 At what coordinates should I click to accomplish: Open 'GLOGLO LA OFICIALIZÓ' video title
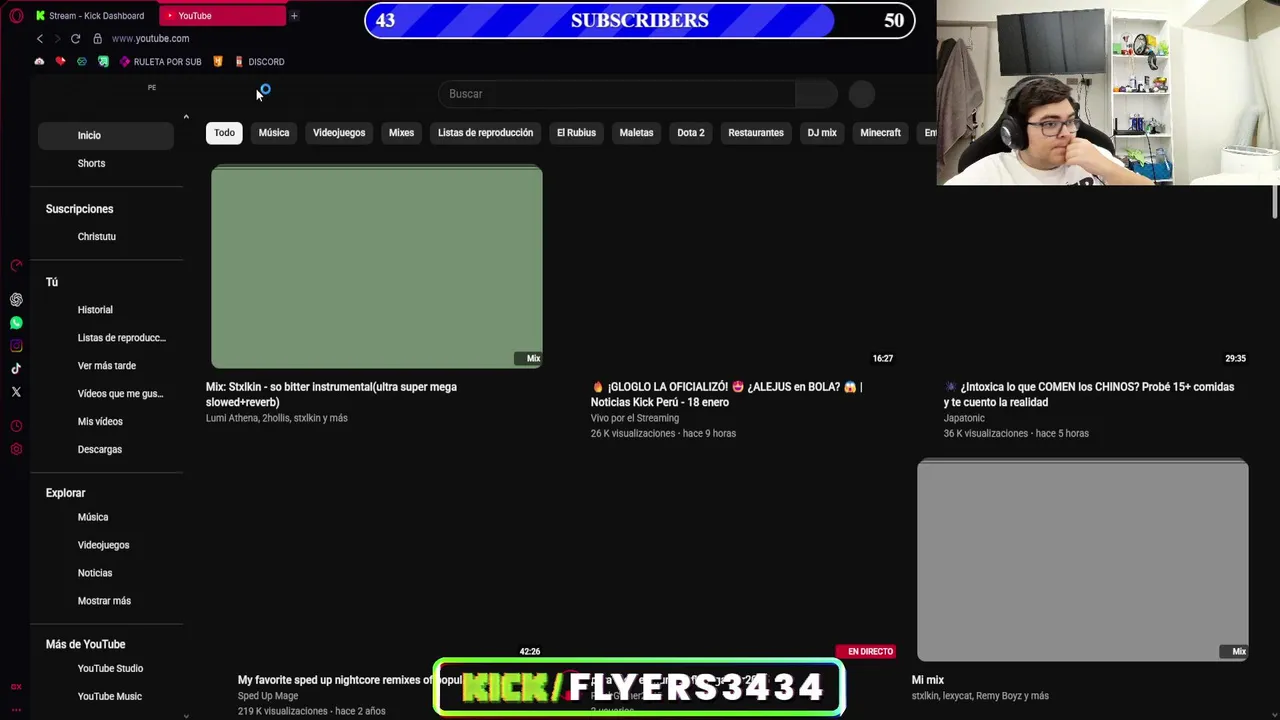727,394
